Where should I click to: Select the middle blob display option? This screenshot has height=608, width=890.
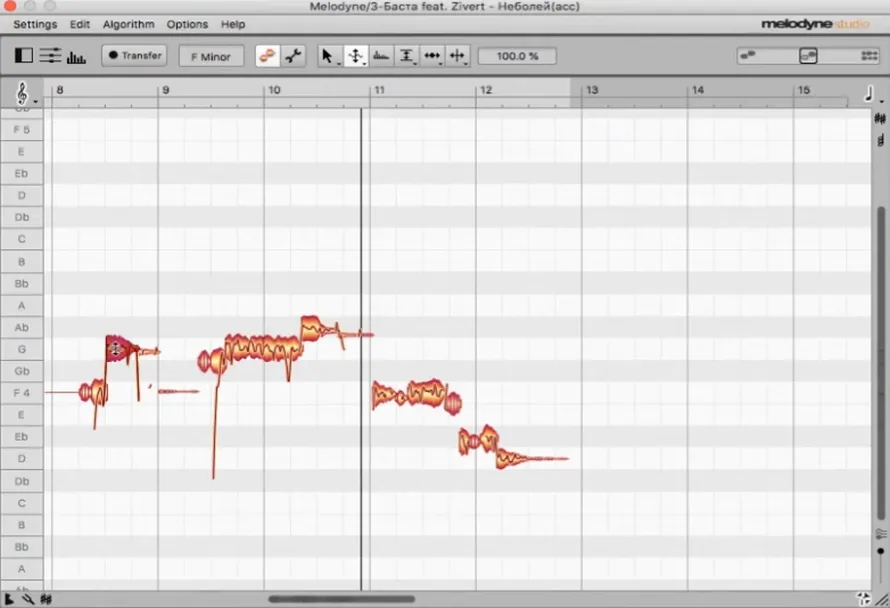[x=808, y=56]
